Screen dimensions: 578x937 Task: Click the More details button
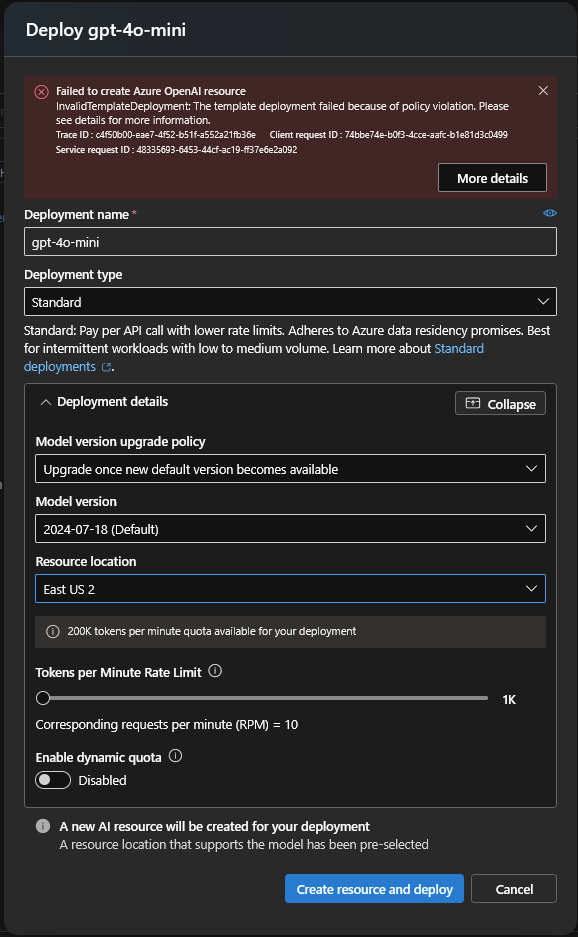[492, 178]
